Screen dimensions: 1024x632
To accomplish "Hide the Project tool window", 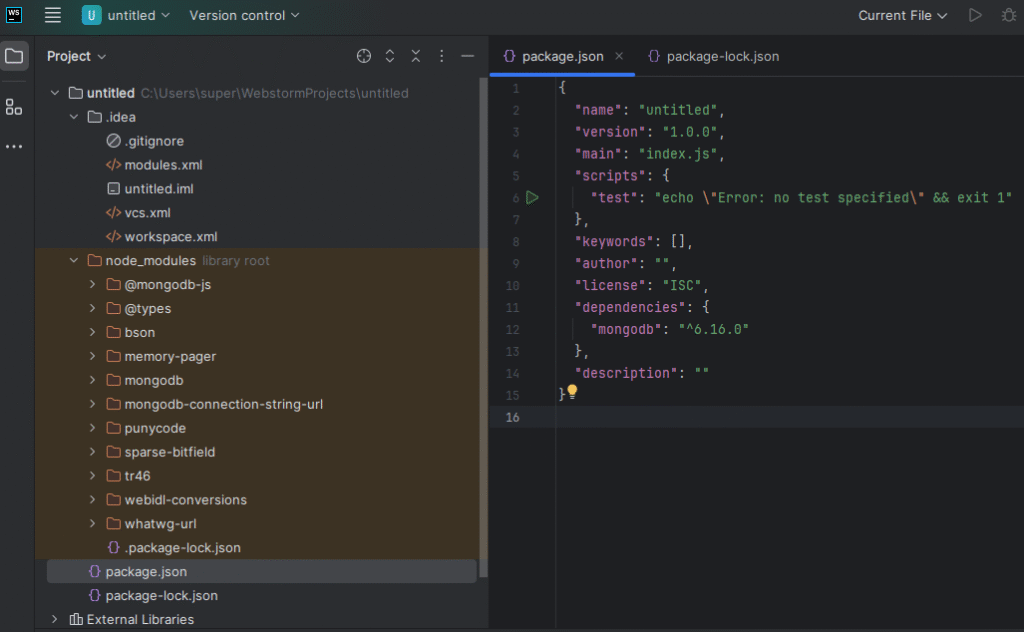I will (x=468, y=56).
